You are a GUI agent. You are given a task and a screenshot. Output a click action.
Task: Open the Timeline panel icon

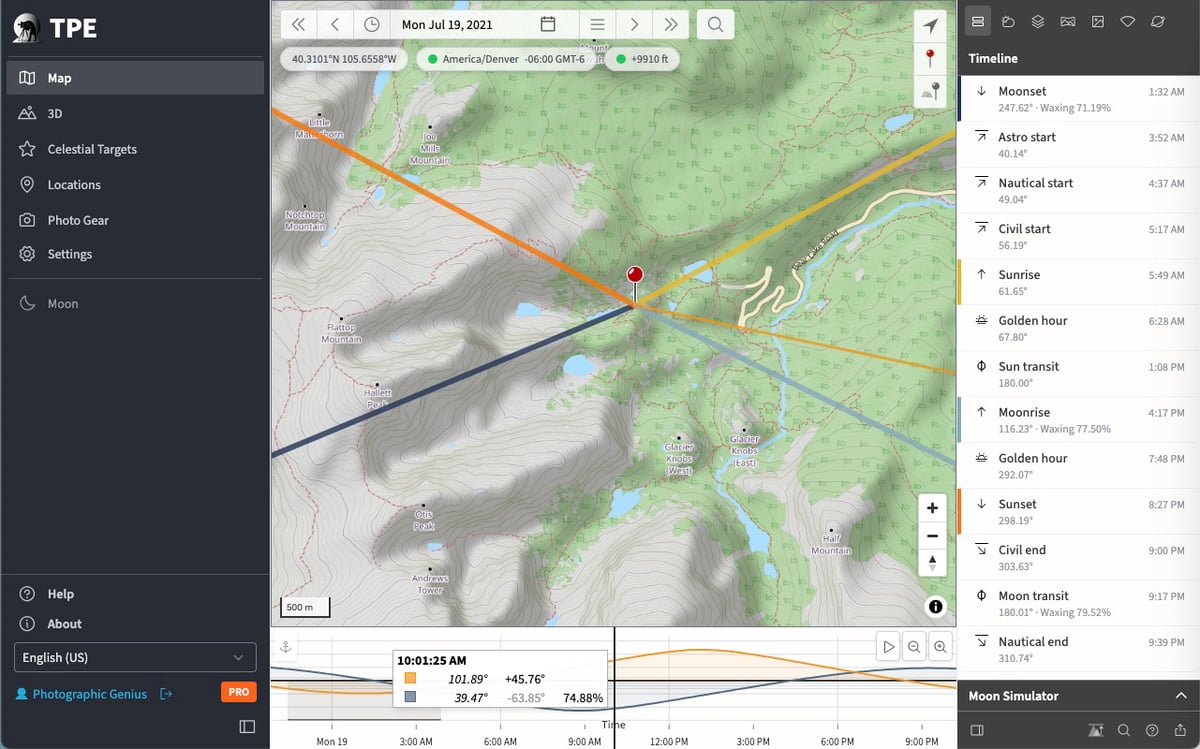[x=978, y=20]
